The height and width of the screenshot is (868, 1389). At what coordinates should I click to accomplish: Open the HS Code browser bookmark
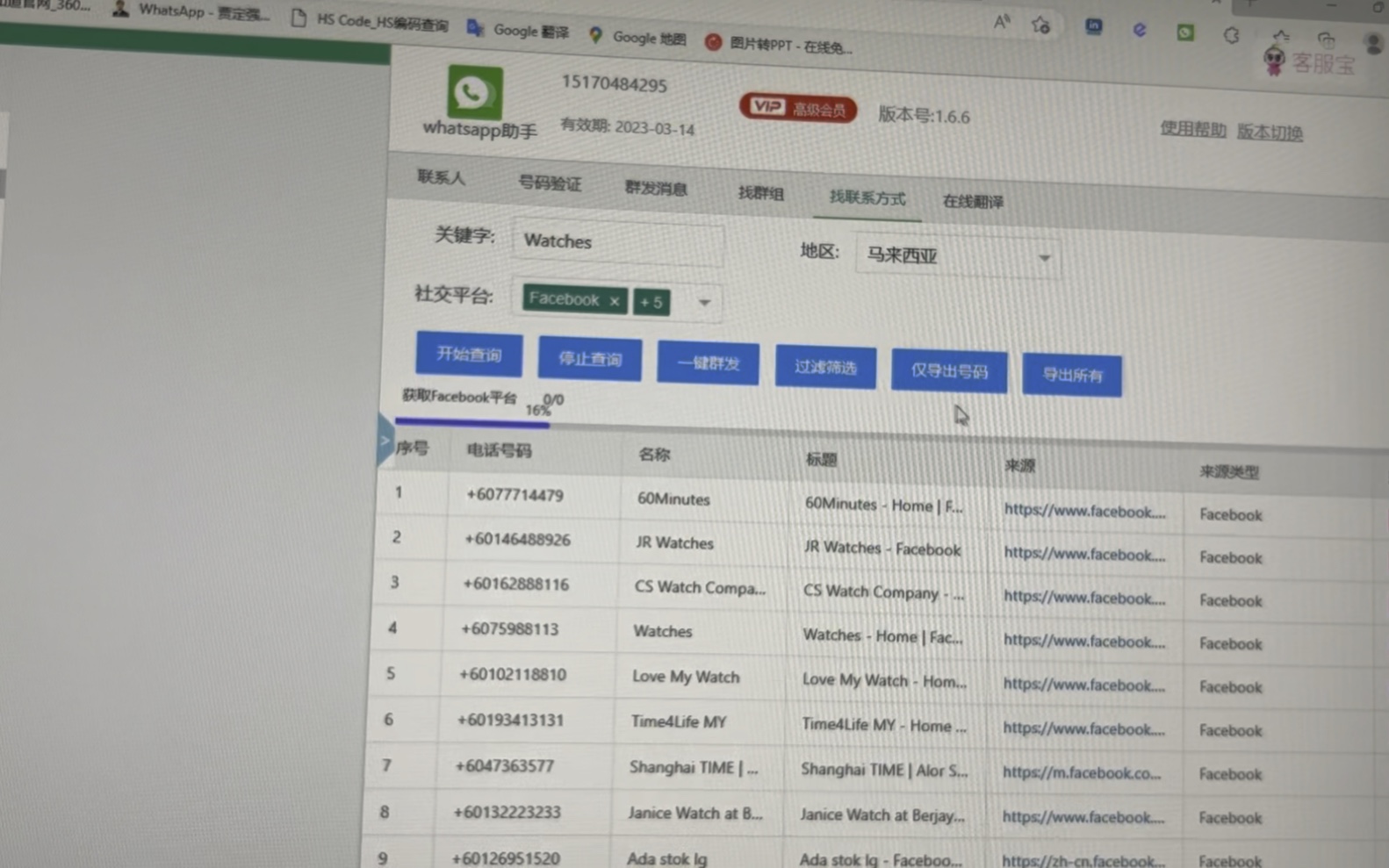pyautogui.click(x=370, y=22)
